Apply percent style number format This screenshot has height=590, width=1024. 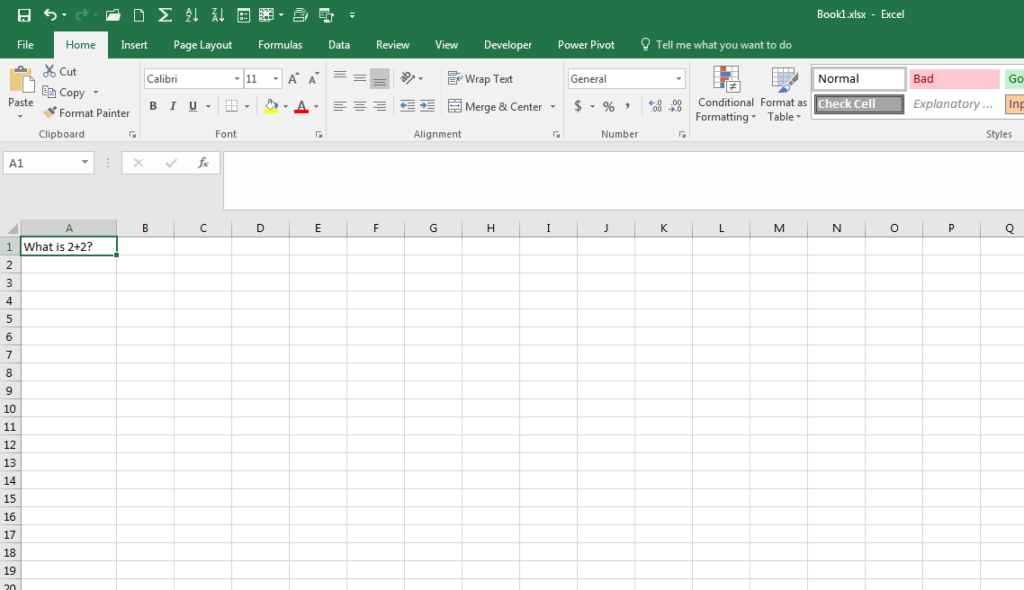[x=609, y=106]
